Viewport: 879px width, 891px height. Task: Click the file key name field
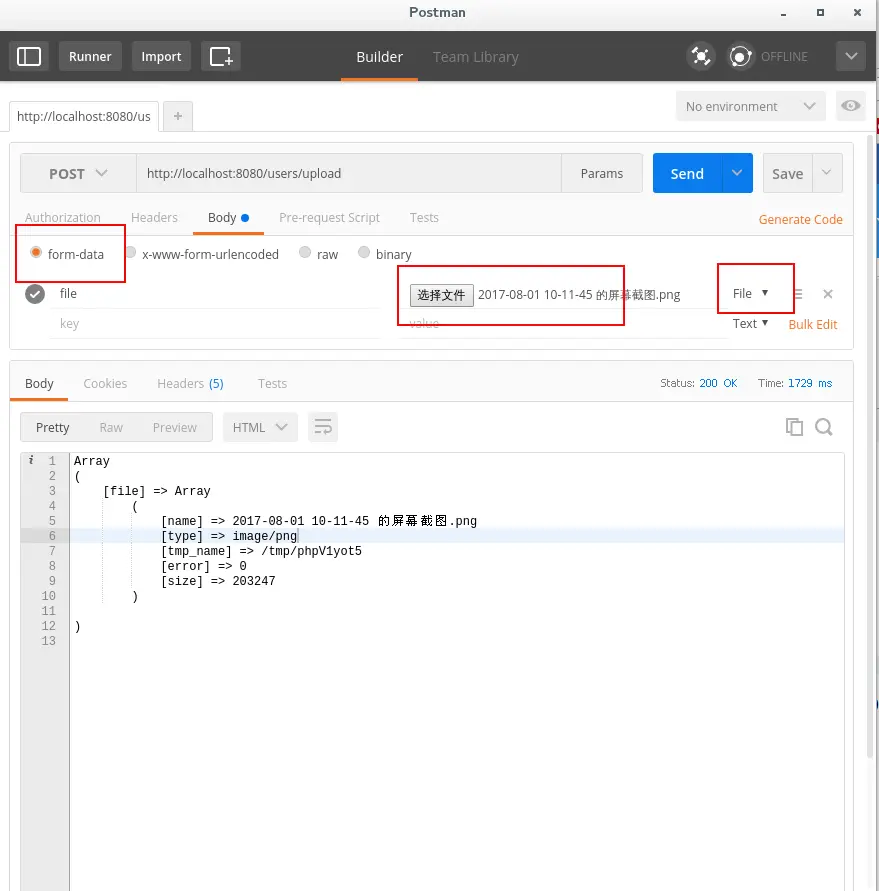click(x=215, y=293)
